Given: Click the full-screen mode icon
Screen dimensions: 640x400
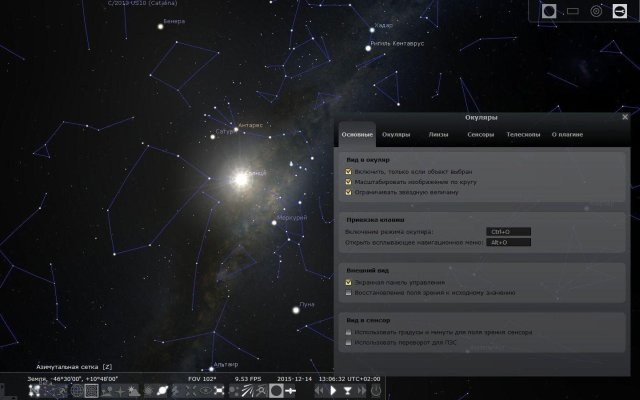Looking at the screenshot, I should coord(219,390).
